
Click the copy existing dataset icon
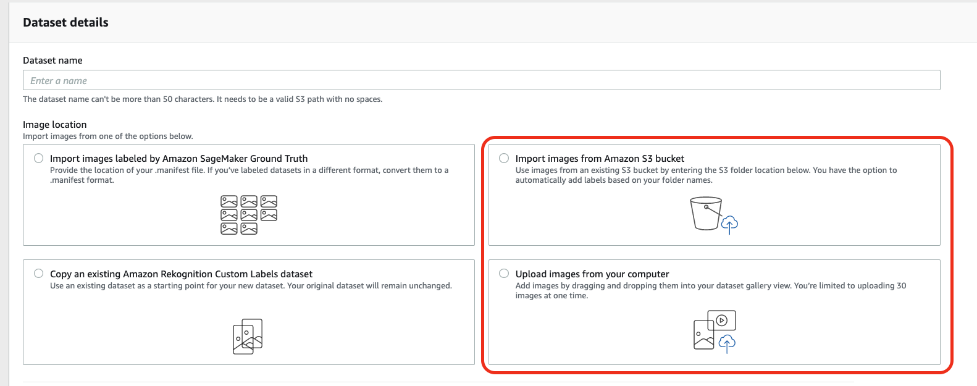click(247, 336)
